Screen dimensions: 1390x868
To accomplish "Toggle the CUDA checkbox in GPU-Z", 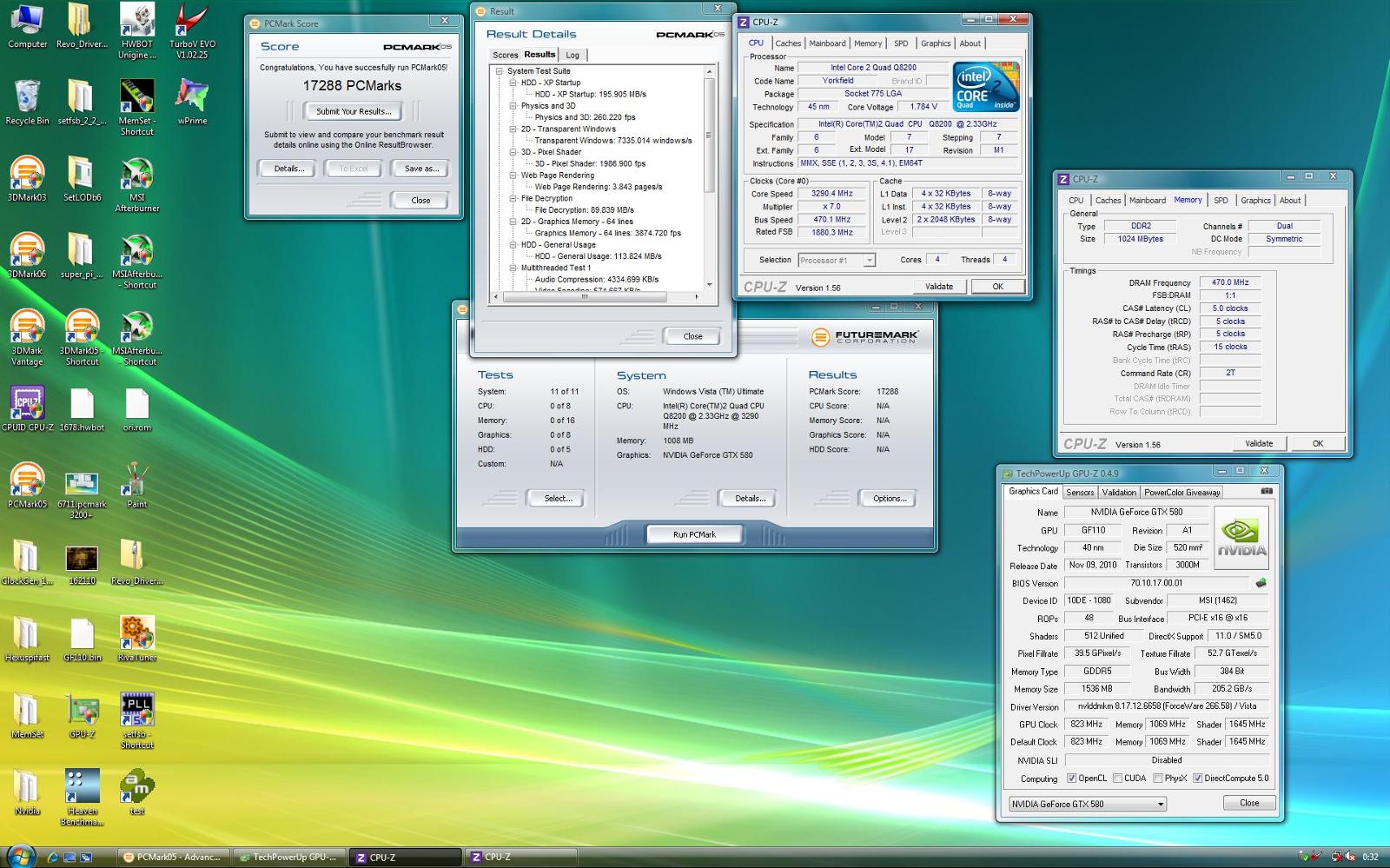I will click(x=1117, y=779).
